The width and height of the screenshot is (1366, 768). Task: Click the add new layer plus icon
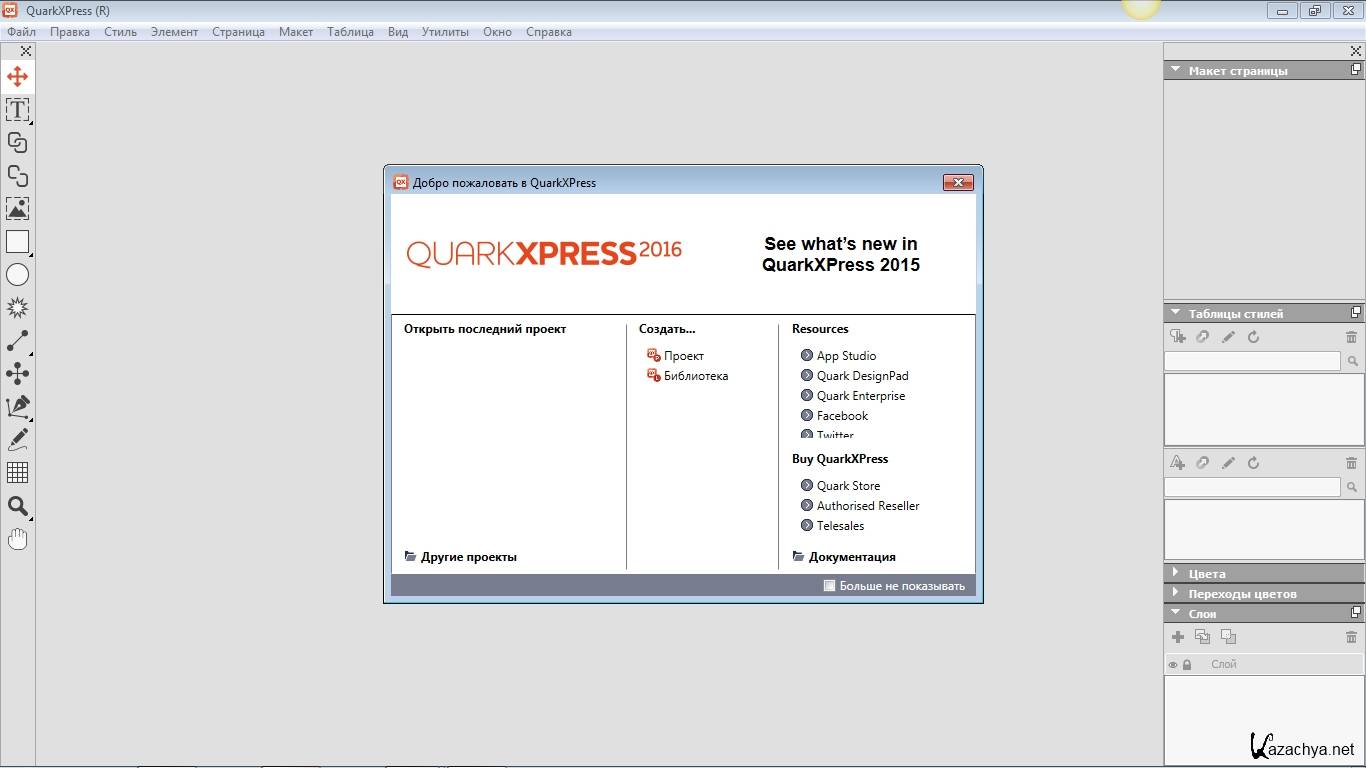click(x=1178, y=637)
